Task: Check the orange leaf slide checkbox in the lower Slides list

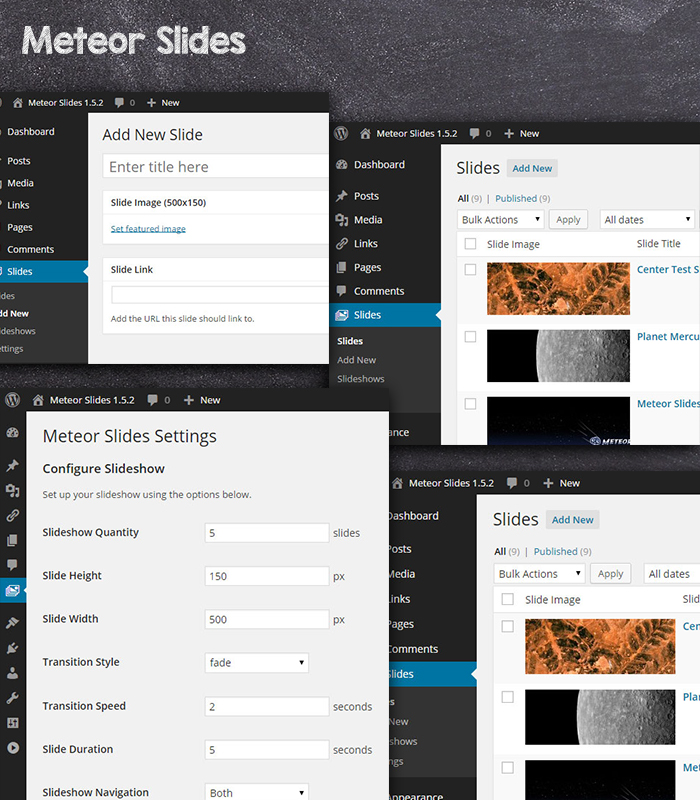Action: (508, 626)
